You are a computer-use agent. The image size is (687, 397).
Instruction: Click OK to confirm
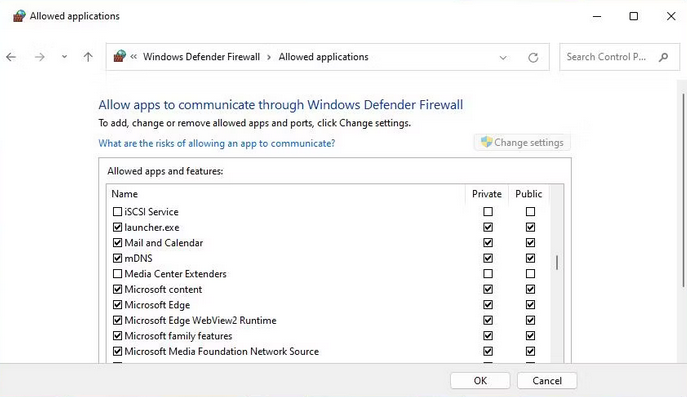pos(480,381)
